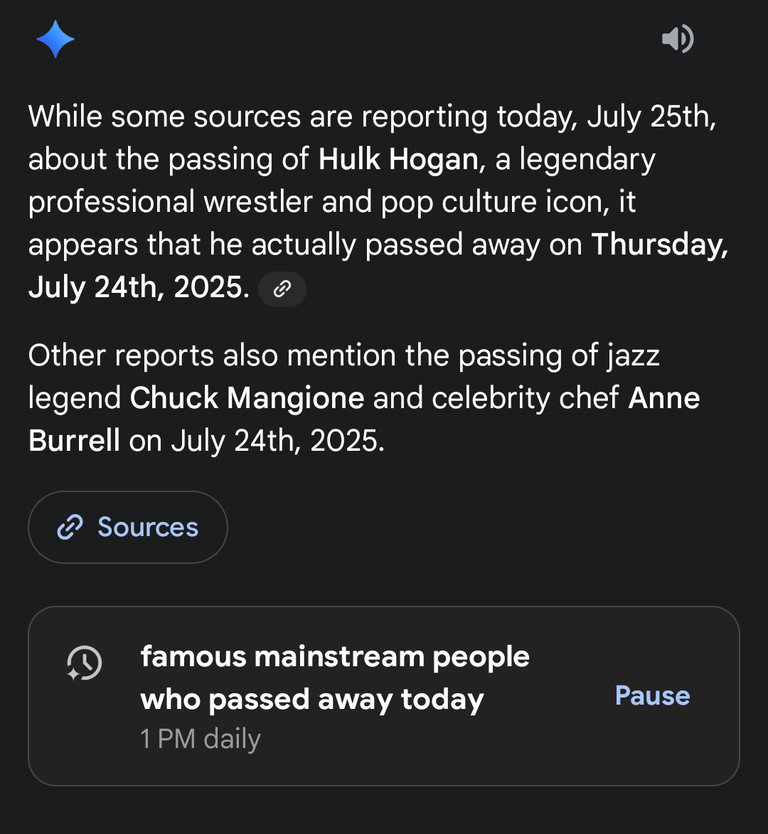Viewport: 768px width, 834px height.
Task: Click the "1 PM daily" schedule label
Action: (x=201, y=739)
